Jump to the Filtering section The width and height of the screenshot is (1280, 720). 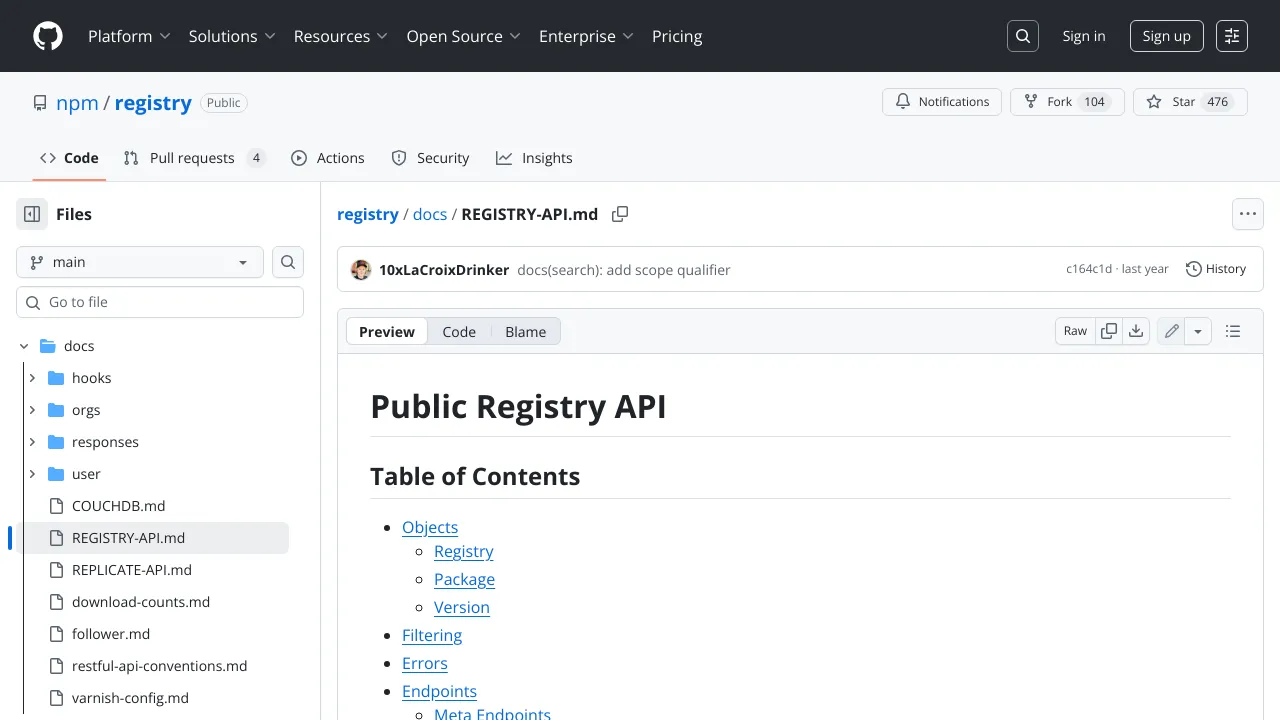tap(432, 635)
